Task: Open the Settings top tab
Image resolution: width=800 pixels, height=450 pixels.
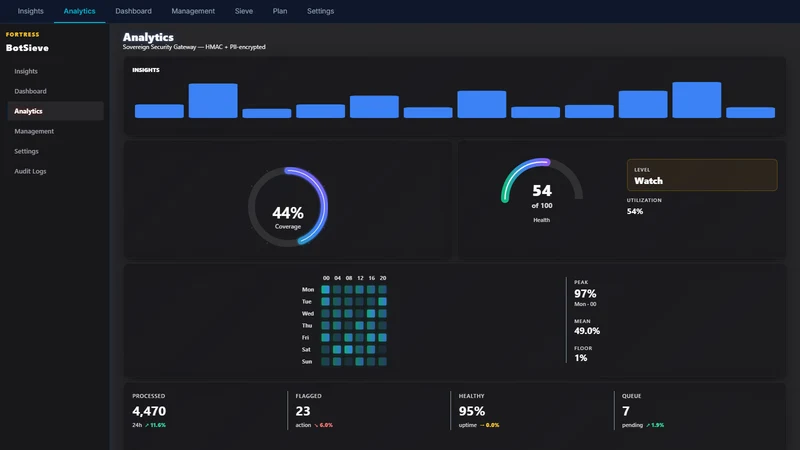Action: coord(320,11)
